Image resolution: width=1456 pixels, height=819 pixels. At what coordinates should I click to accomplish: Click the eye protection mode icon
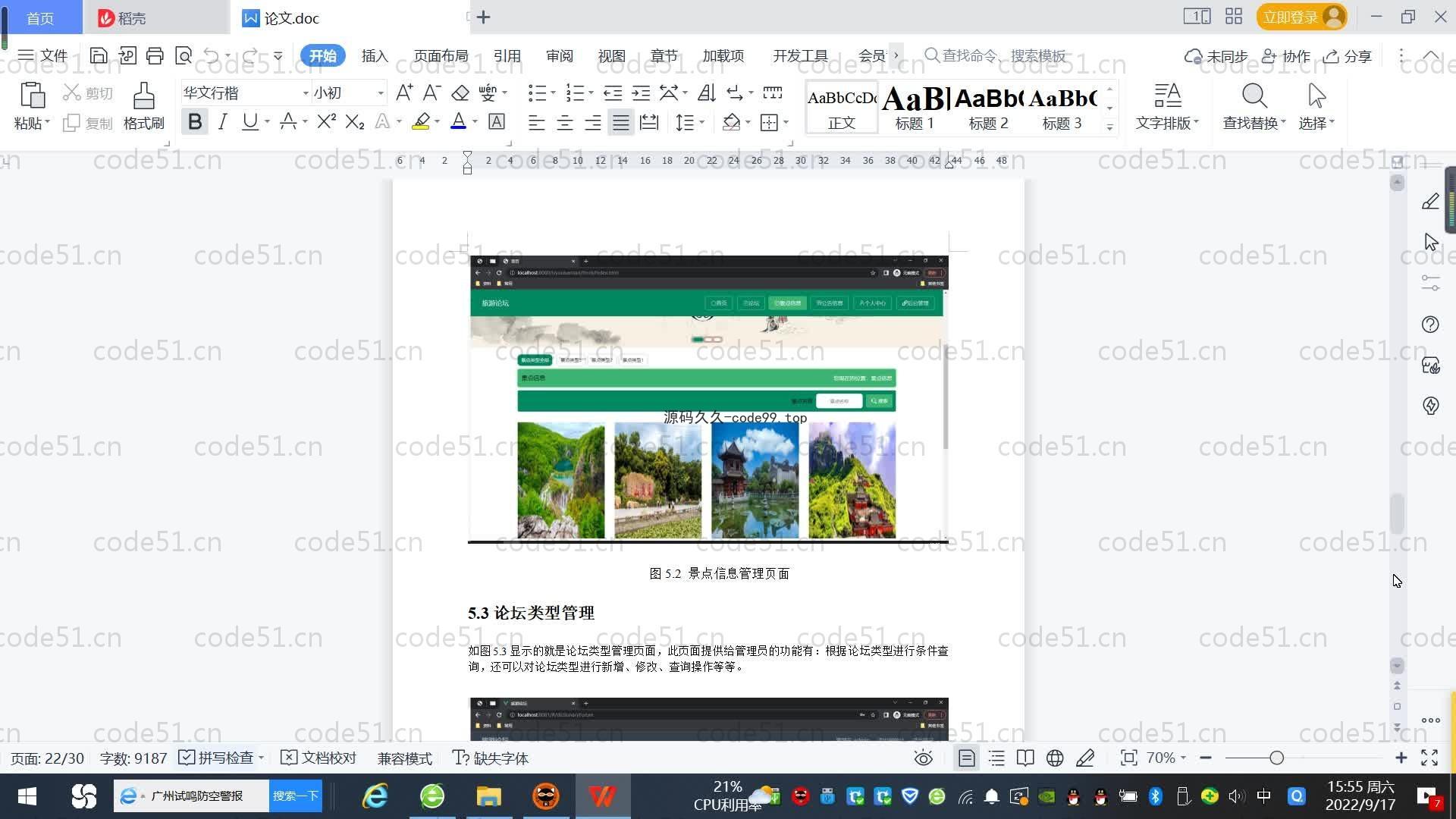click(923, 758)
